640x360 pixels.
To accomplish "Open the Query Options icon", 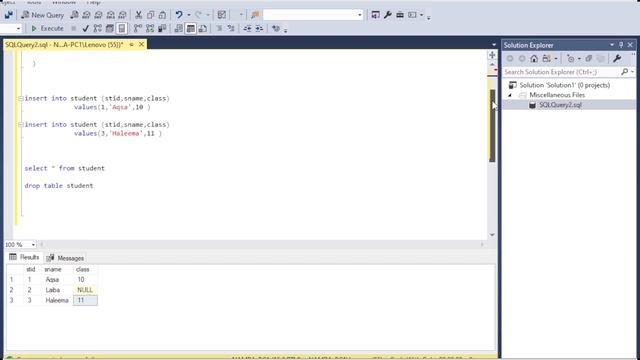I will 109,28.
